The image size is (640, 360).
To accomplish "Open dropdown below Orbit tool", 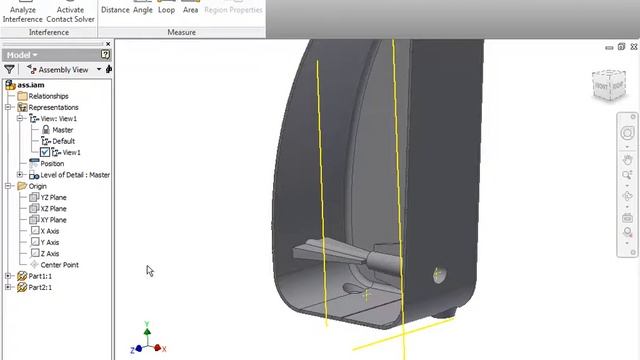I will (627, 207).
